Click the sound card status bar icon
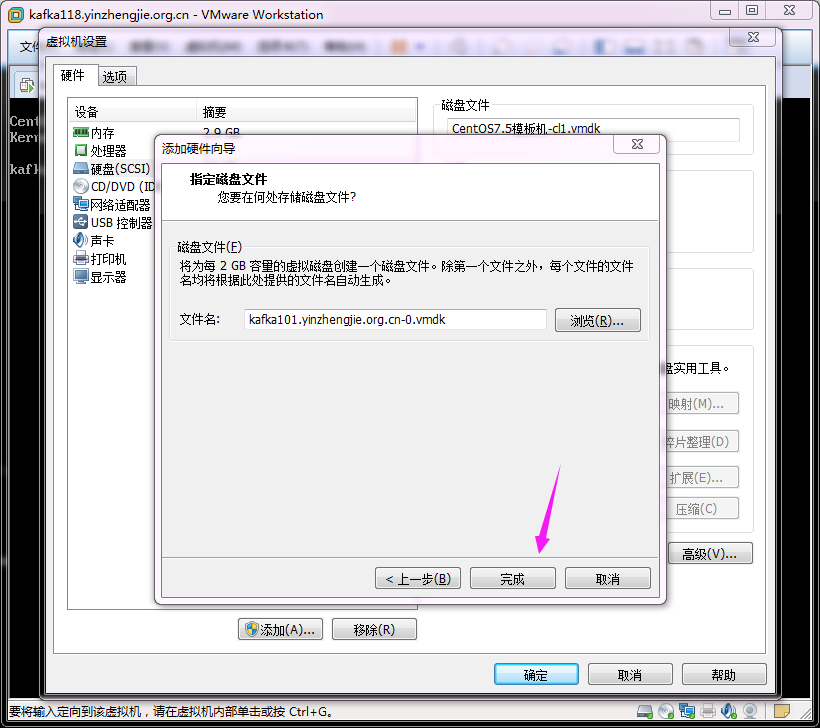820x728 pixels. pyautogui.click(x=728, y=711)
